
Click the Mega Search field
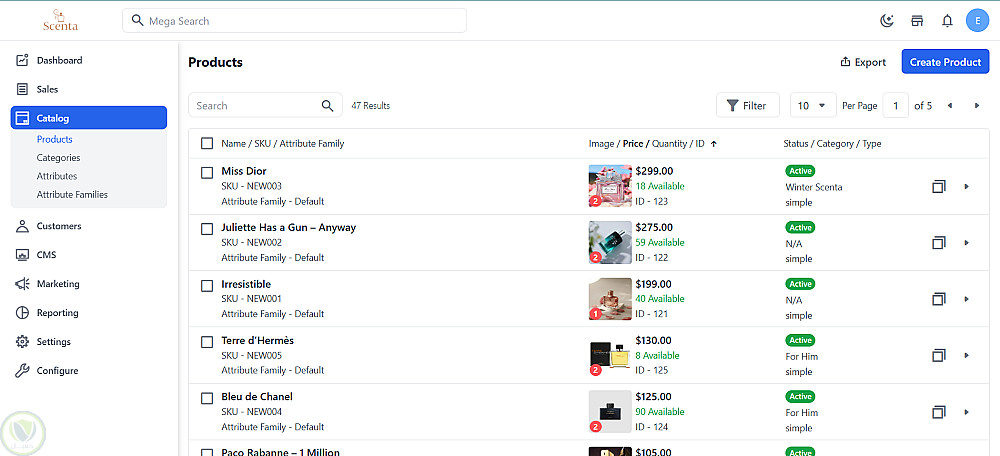(x=294, y=21)
